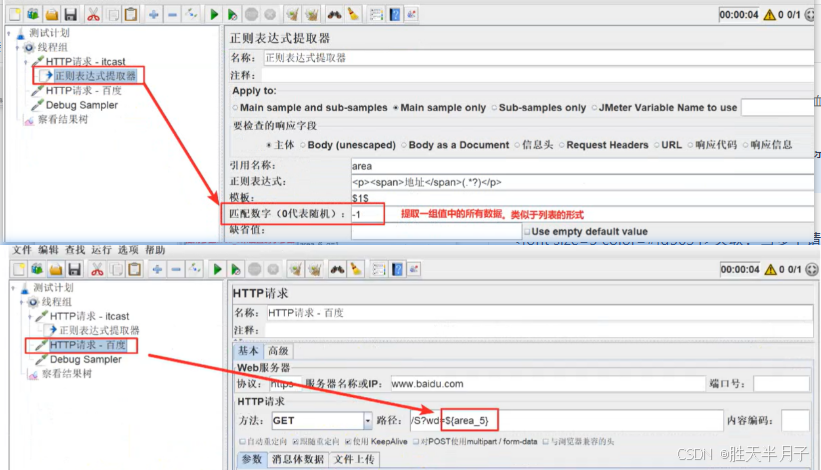Select 'JMeter Variable Name to use' radio

pyautogui.click(x=594, y=107)
